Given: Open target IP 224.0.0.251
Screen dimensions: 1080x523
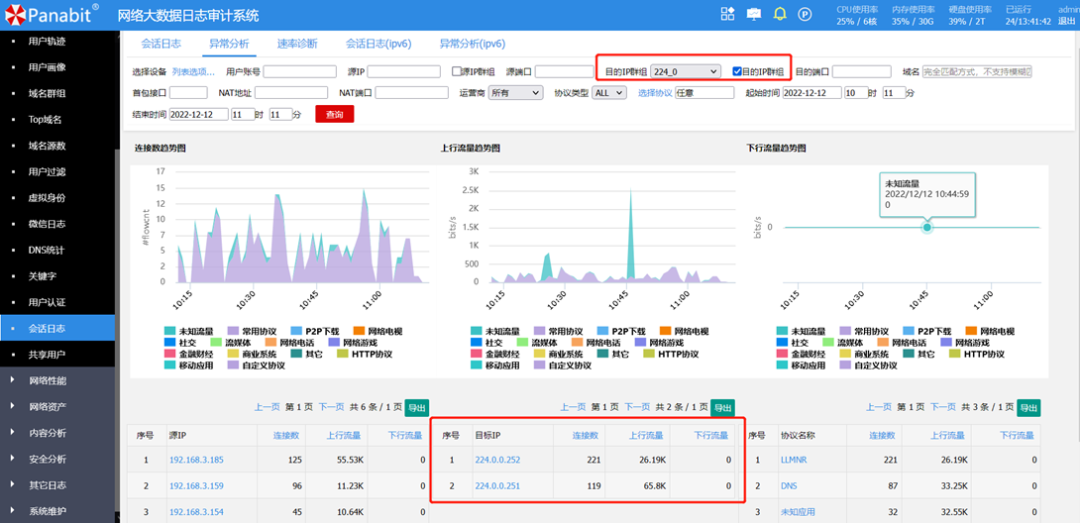Looking at the screenshot, I should point(497,486).
